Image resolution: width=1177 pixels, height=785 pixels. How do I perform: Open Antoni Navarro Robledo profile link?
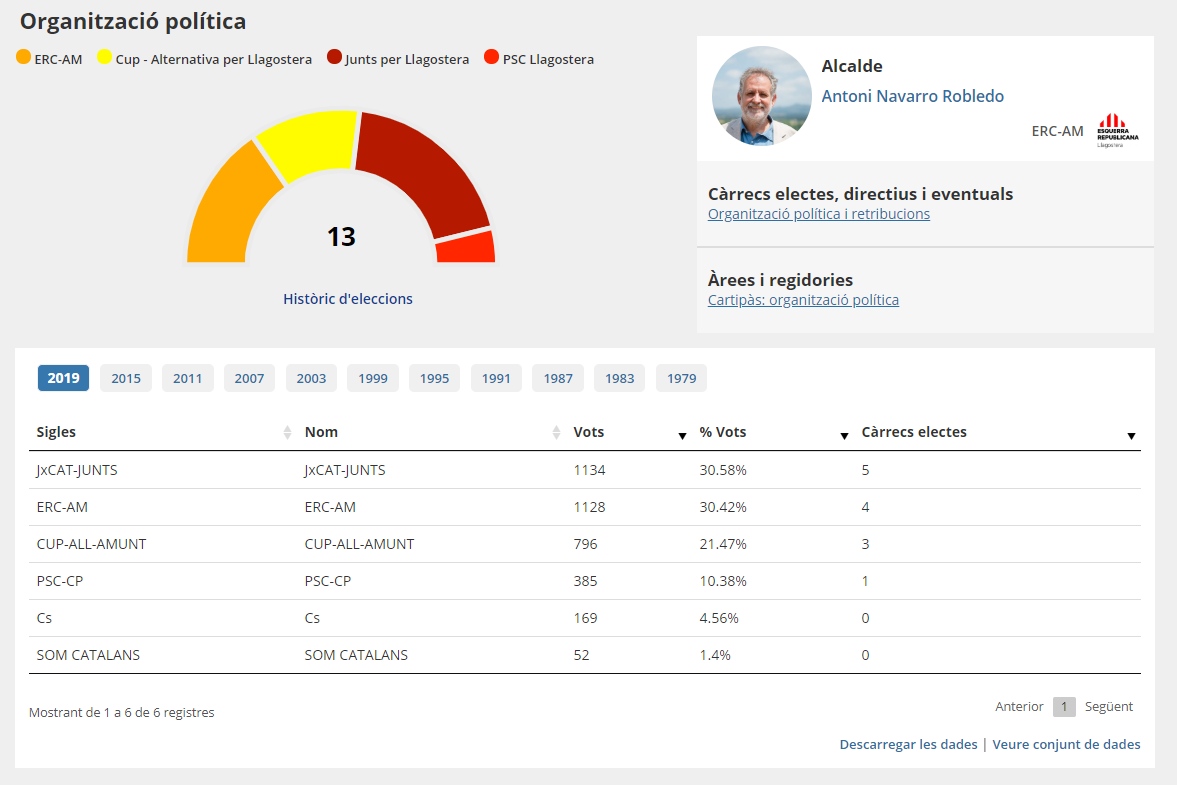click(x=912, y=96)
